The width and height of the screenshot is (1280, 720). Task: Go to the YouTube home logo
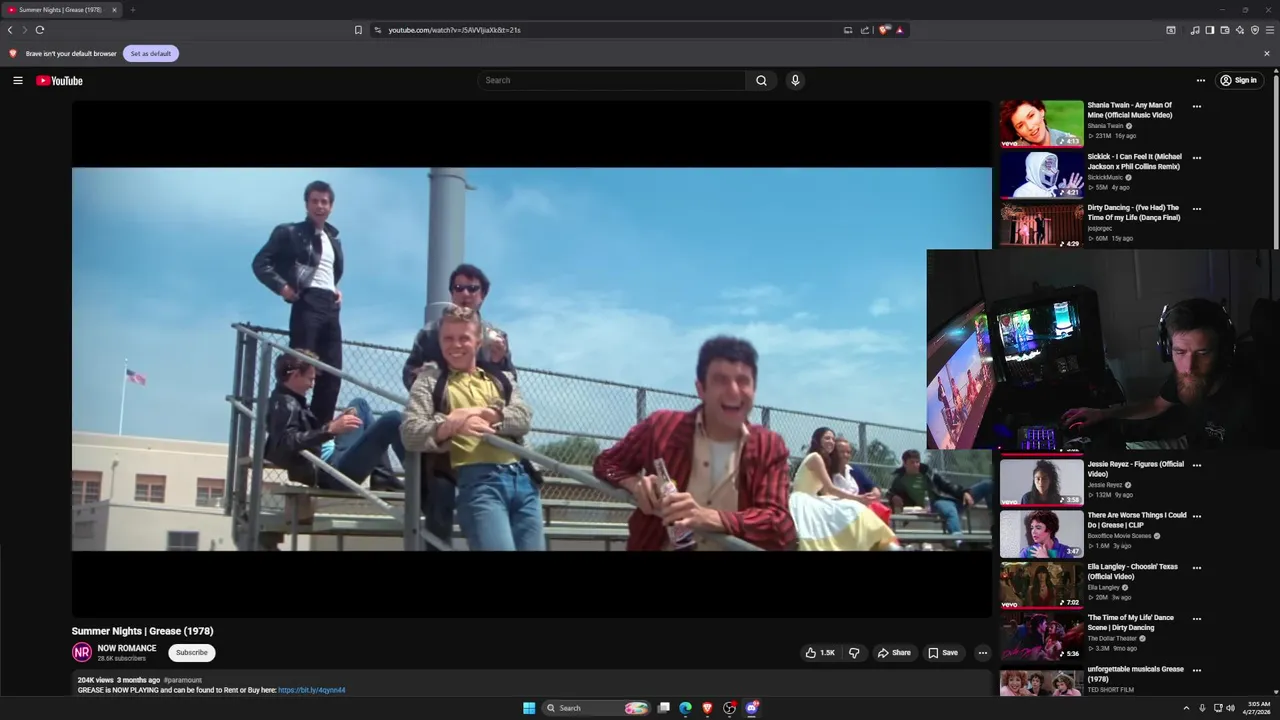click(59, 80)
